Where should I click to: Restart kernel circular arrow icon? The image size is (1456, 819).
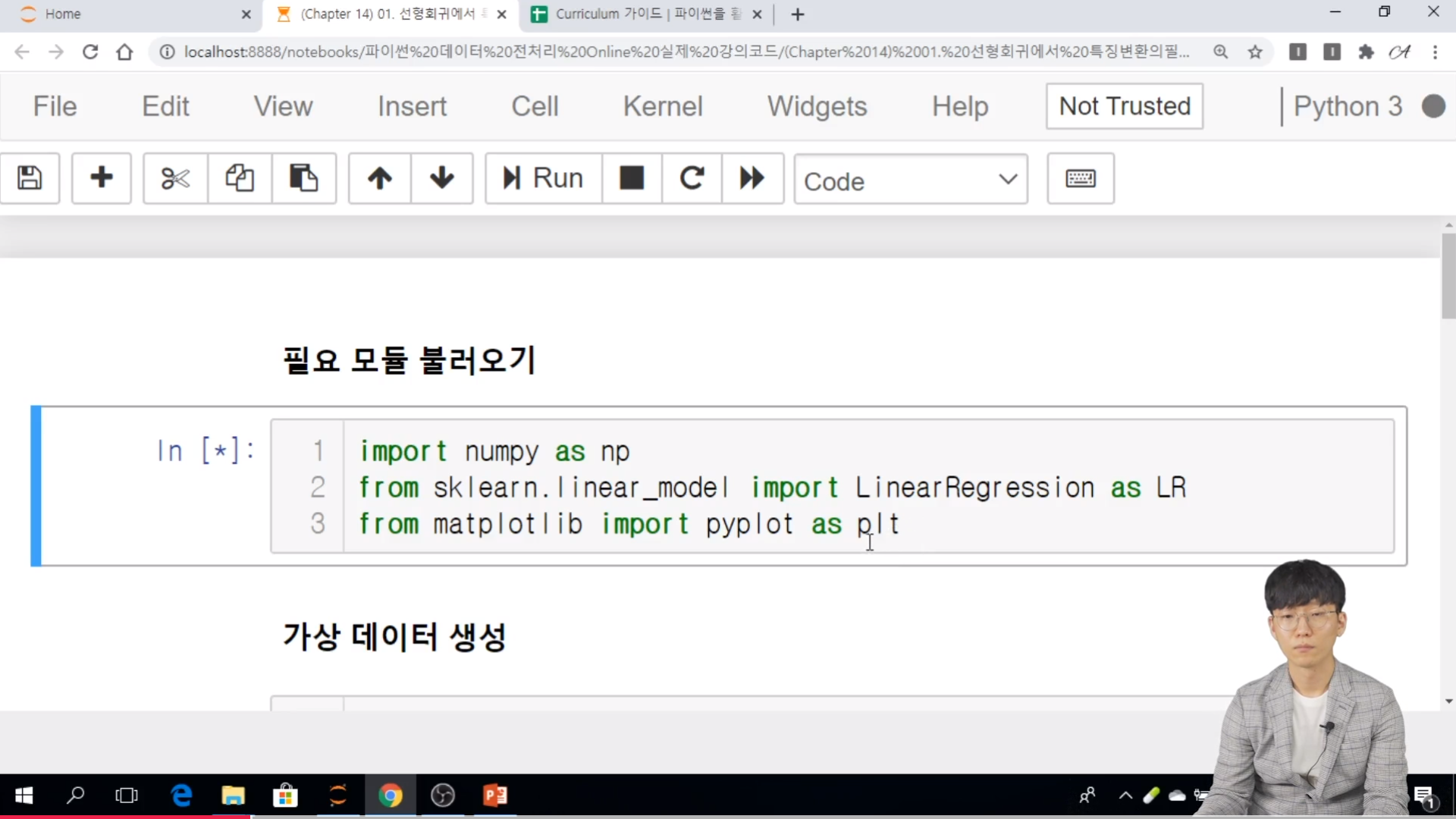click(692, 178)
